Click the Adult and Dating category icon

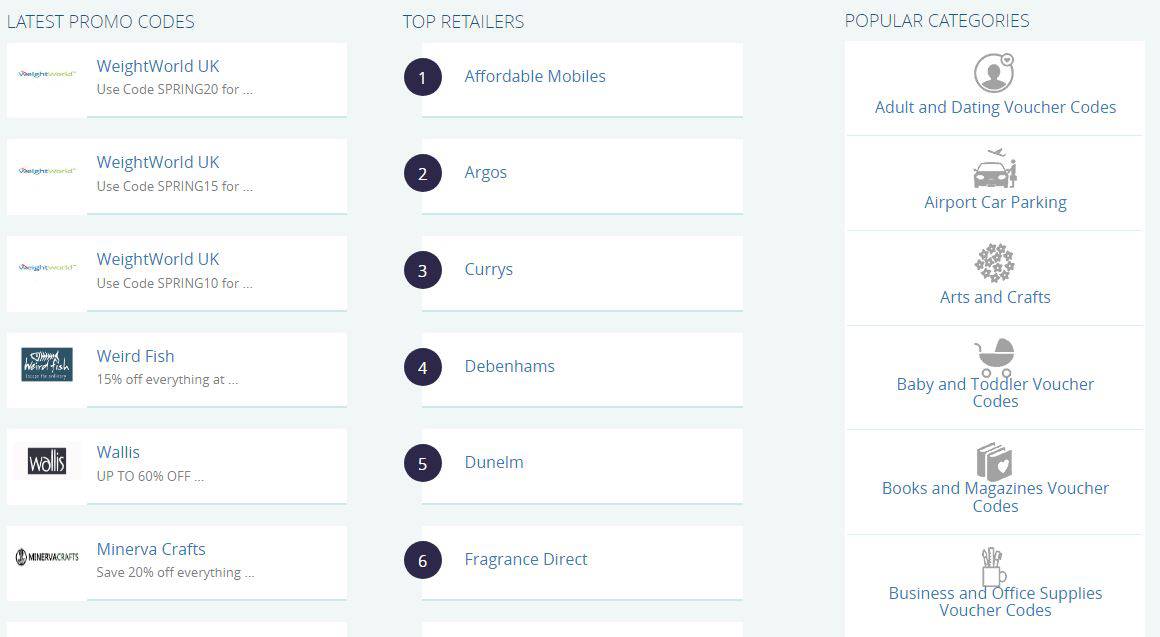point(994,73)
